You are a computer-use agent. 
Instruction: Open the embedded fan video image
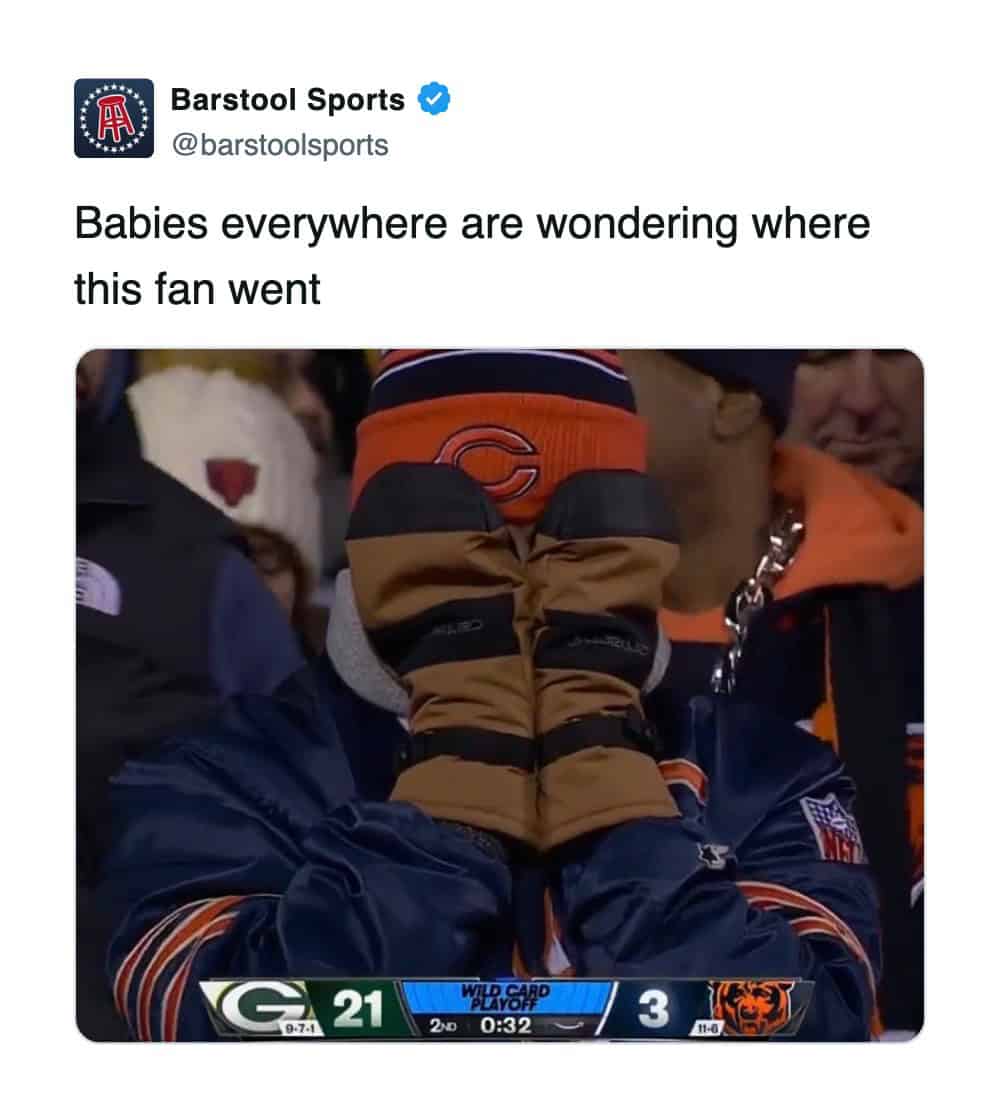coord(500,695)
